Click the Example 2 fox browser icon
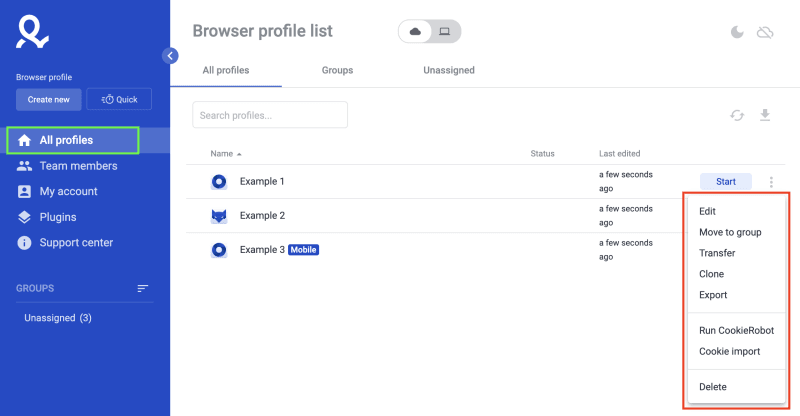Screen dimensions: 800x416 point(219,216)
